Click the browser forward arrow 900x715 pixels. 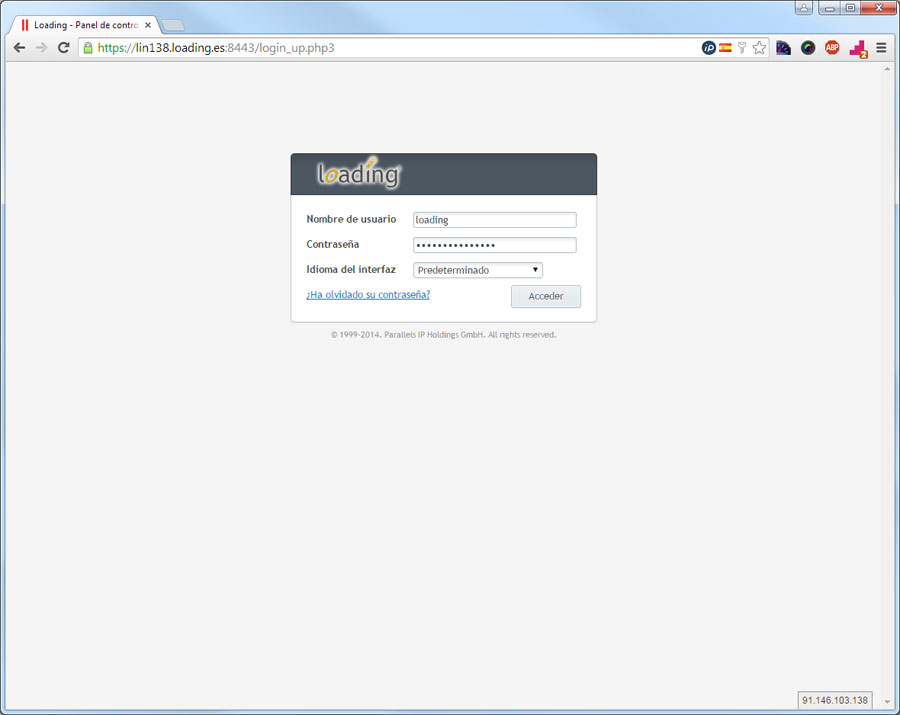pyautogui.click(x=41, y=48)
